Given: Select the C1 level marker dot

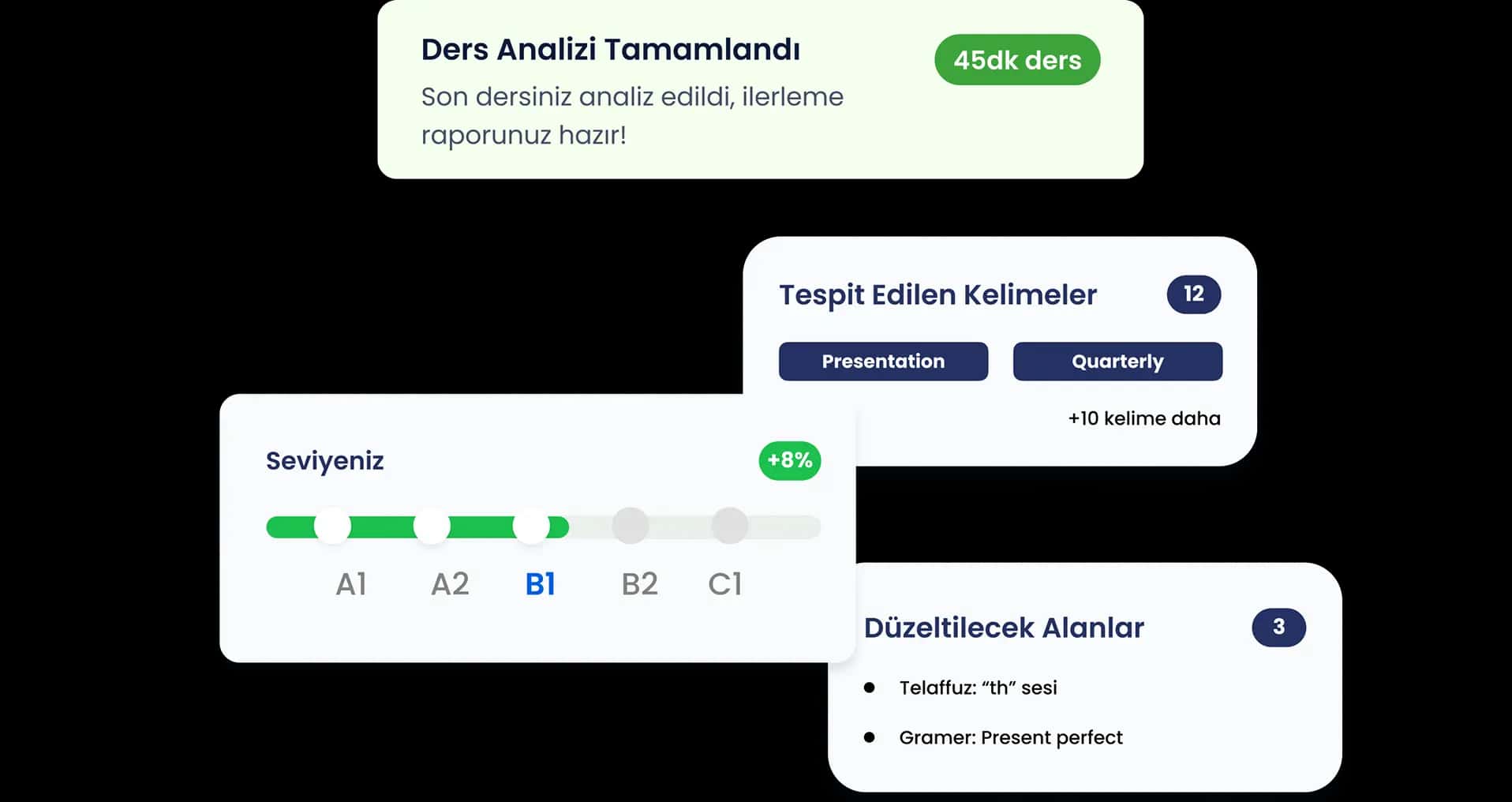Looking at the screenshot, I should tap(730, 527).
